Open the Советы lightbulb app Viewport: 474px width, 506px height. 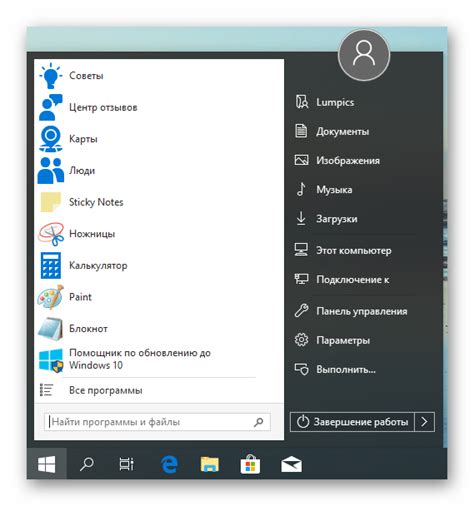[x=50, y=76]
